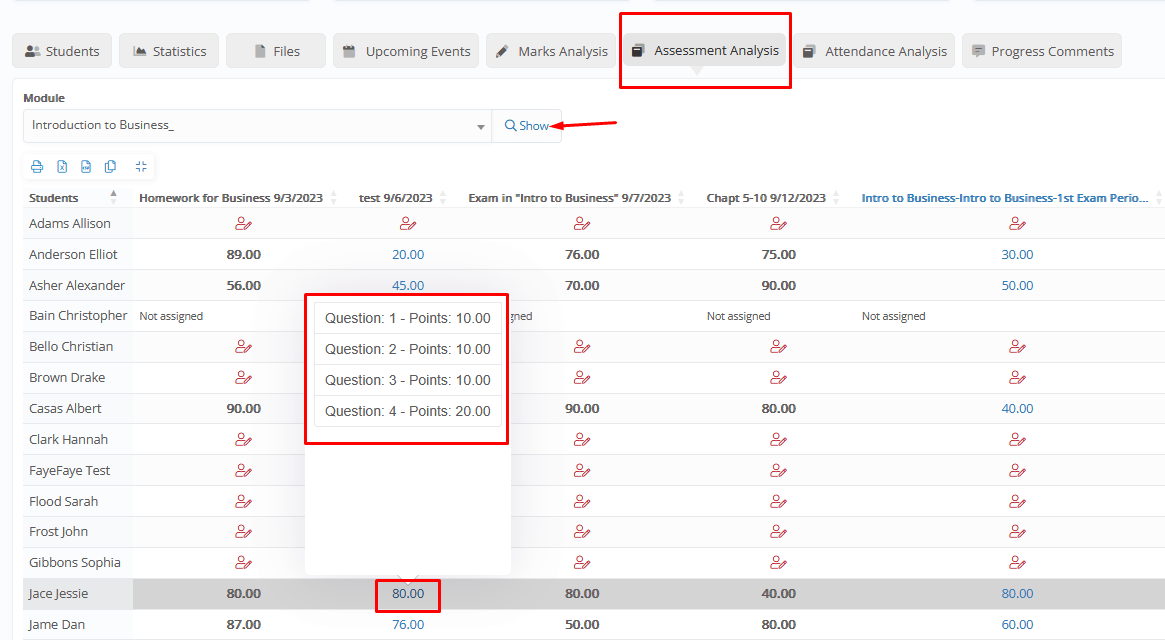1165x640 pixels.
Task: Click the print table icon
Action: 37,167
